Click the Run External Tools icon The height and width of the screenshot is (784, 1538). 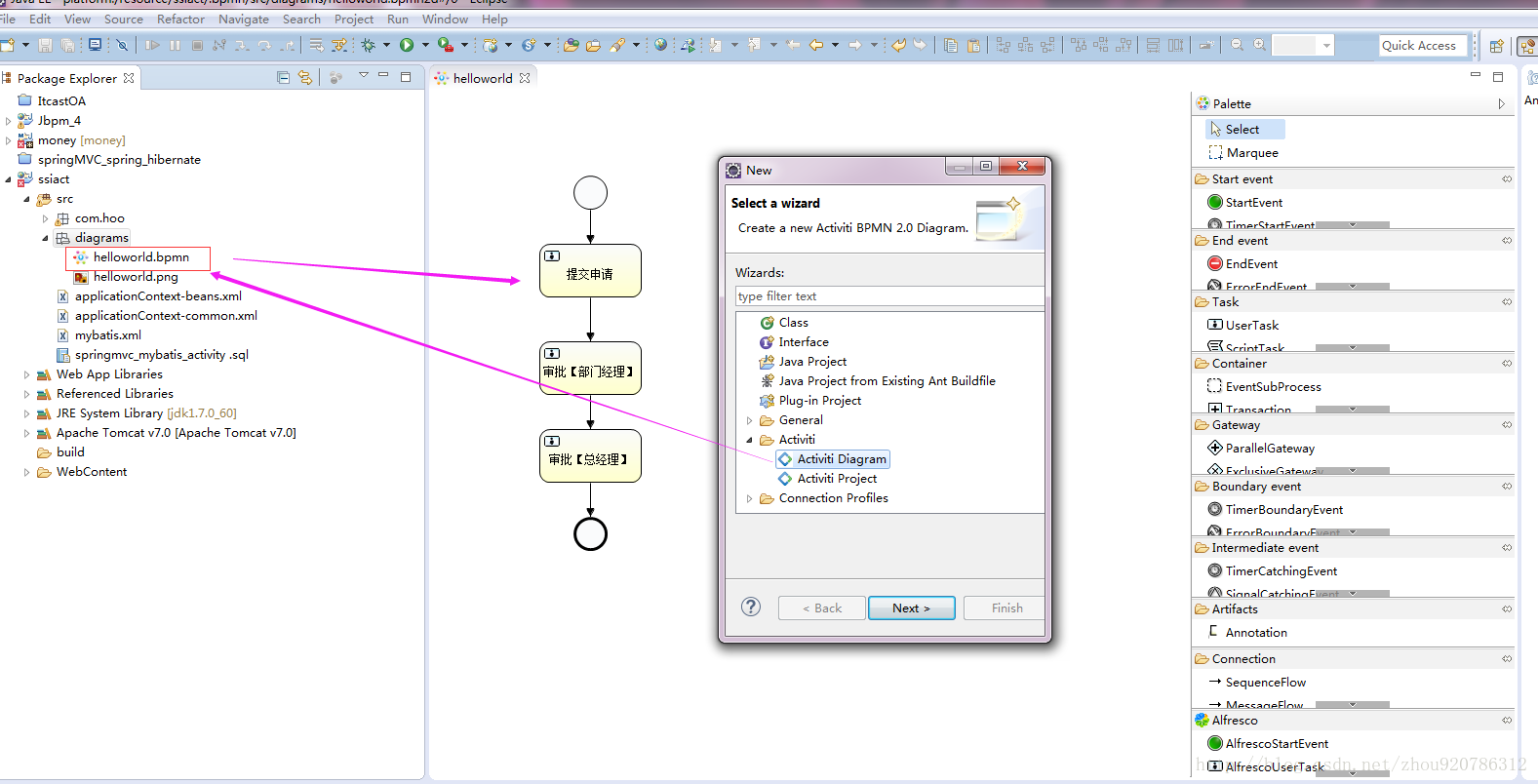(x=445, y=45)
